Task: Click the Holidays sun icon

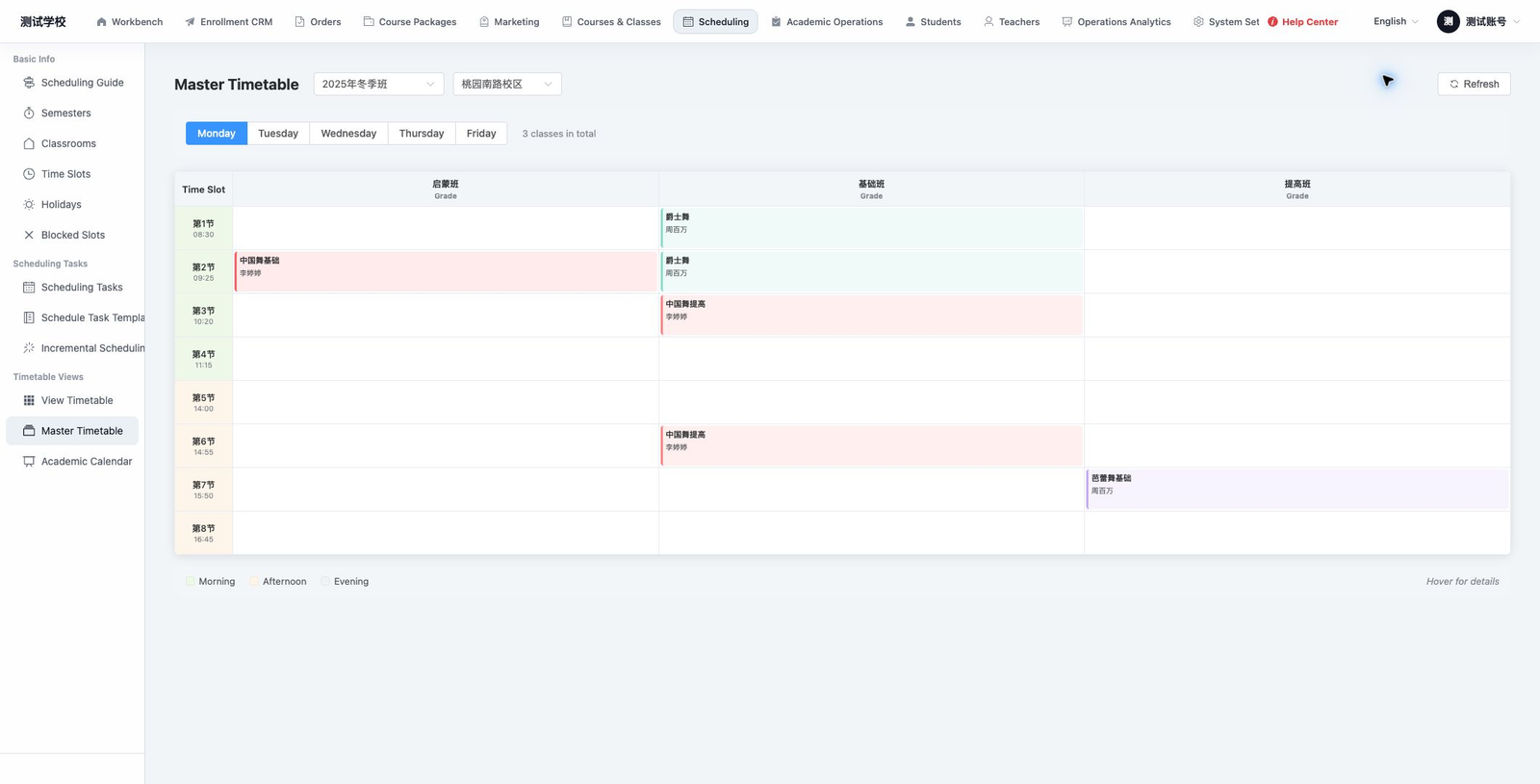Action: click(x=29, y=204)
